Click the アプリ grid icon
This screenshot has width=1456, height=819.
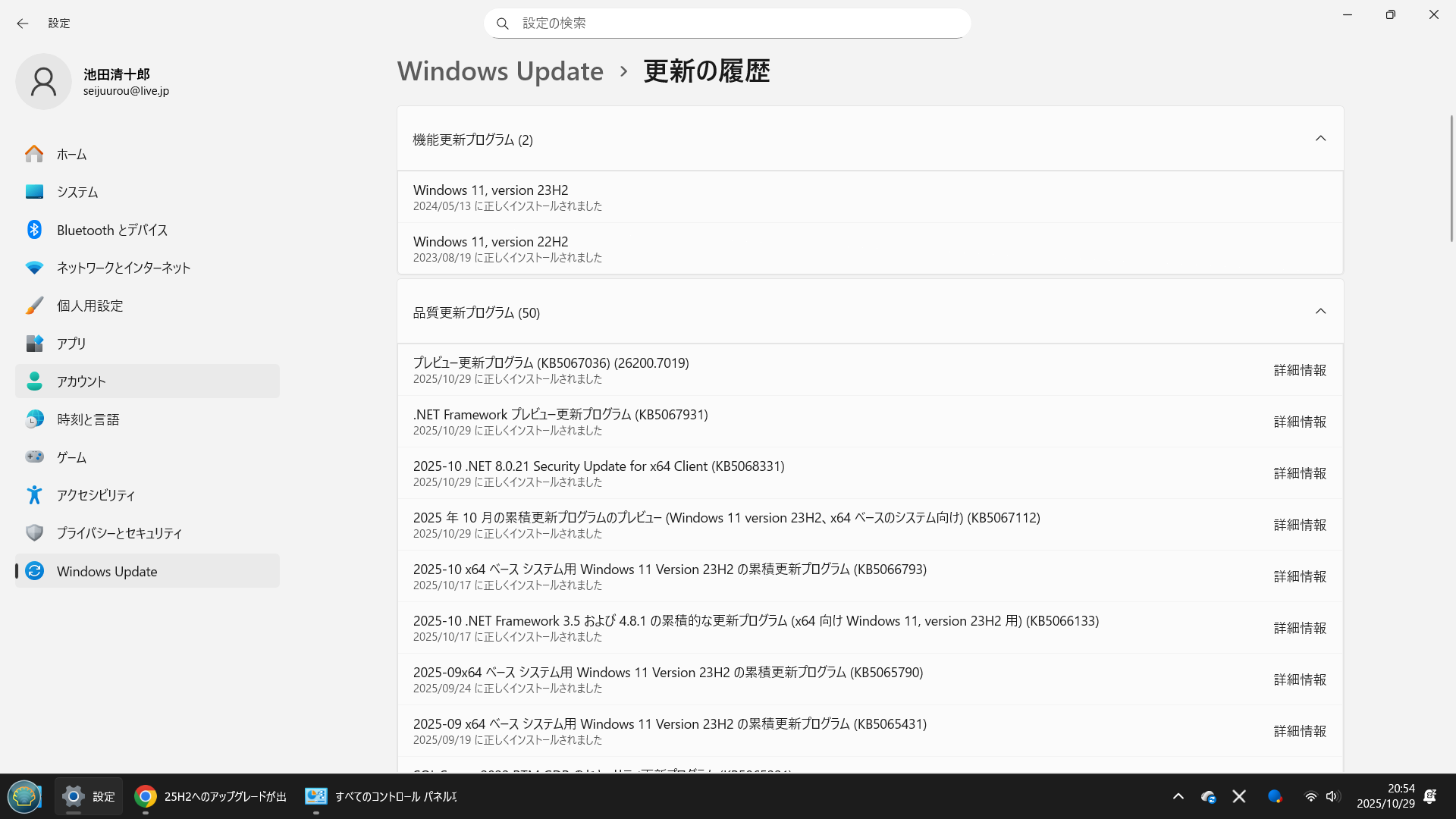point(34,344)
